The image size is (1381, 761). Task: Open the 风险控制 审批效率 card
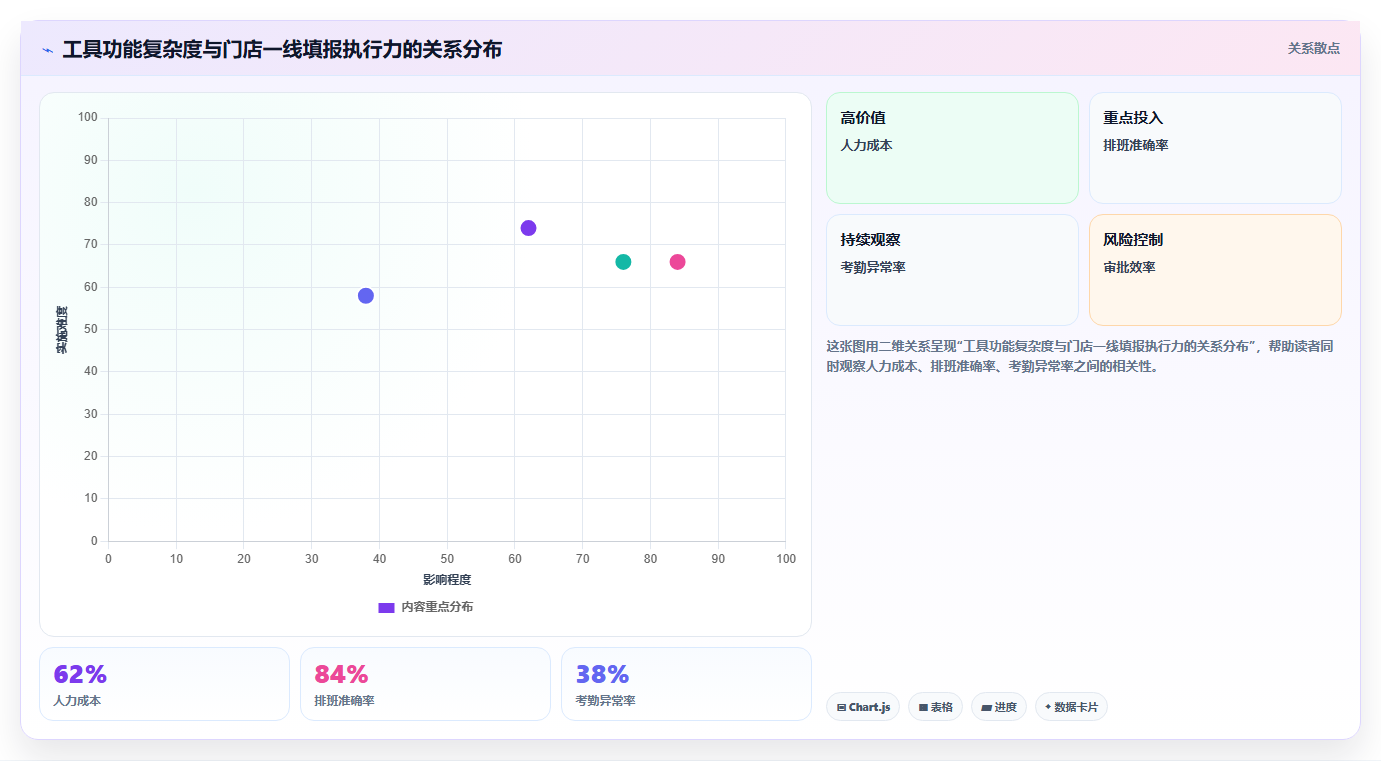(1215, 270)
